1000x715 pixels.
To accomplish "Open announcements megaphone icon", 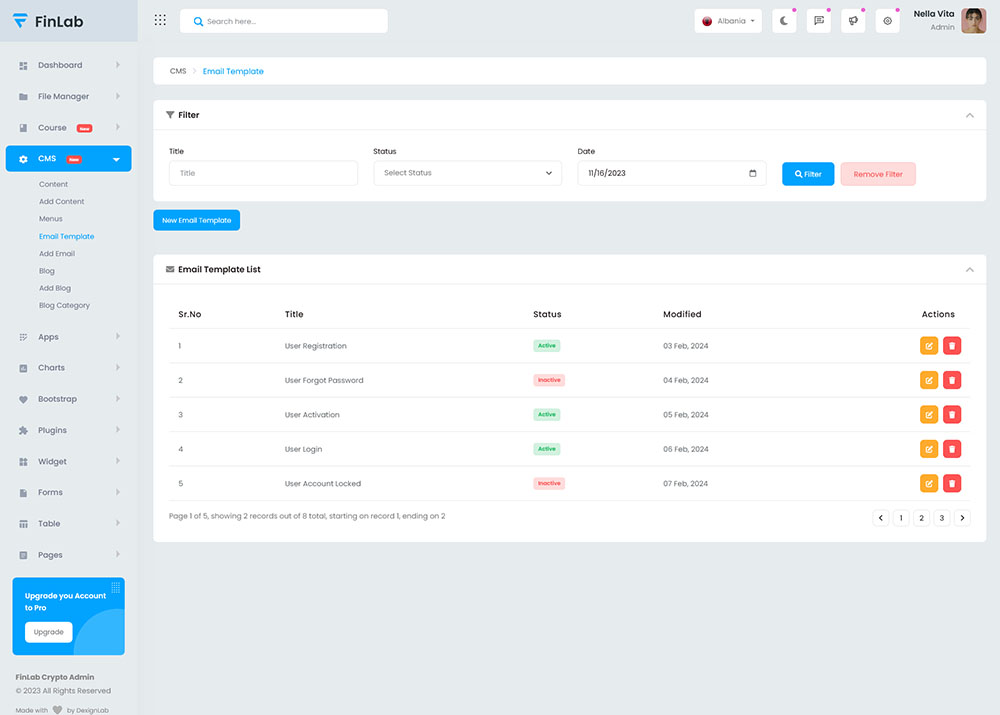I will 853,21.
